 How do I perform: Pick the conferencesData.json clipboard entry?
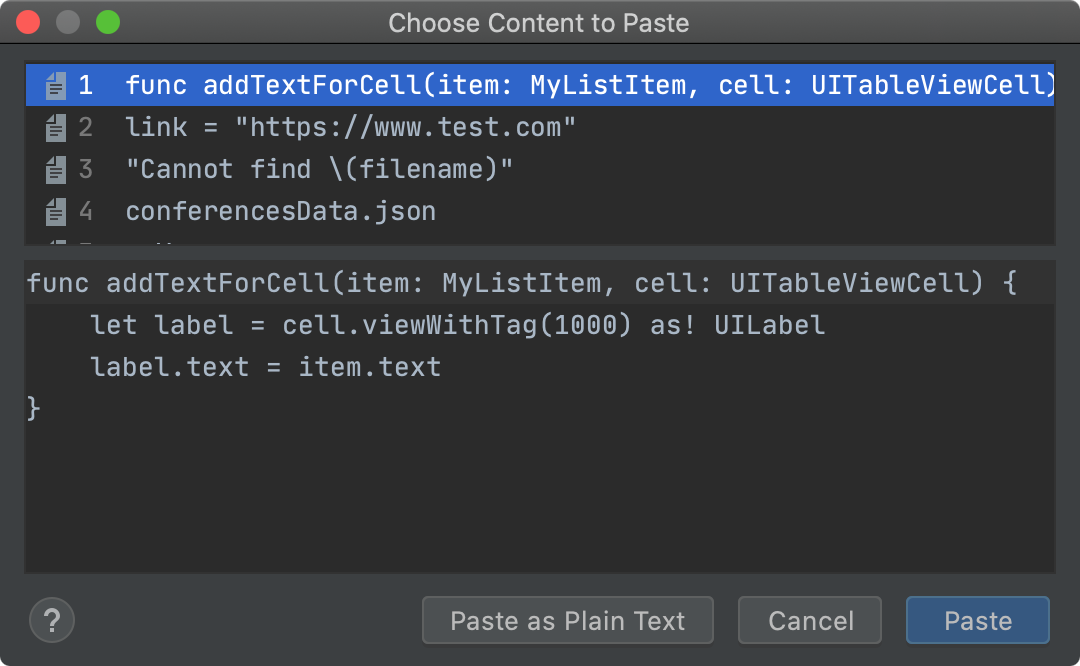281,212
